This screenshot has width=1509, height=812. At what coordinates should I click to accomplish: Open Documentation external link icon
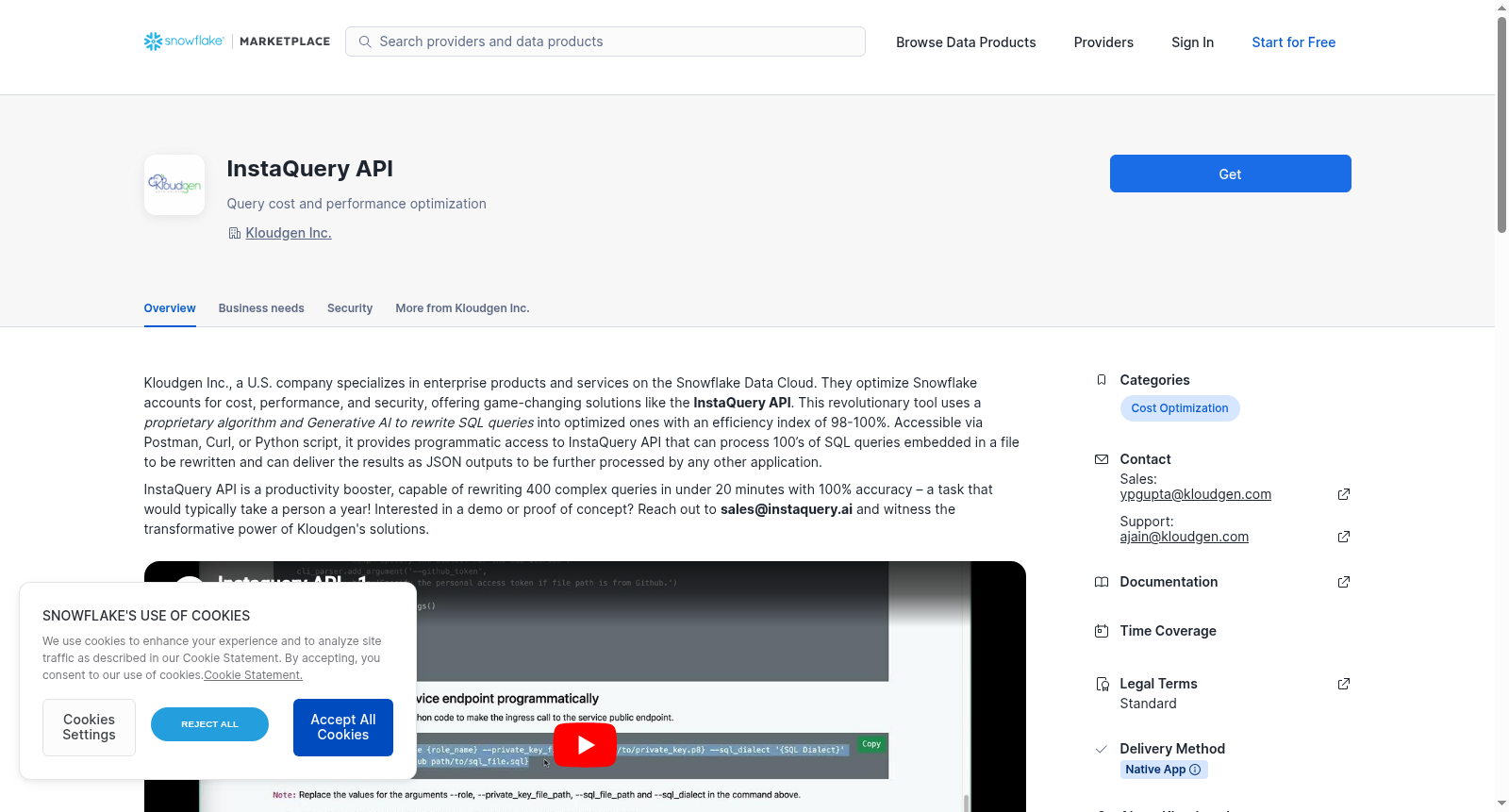[x=1344, y=582]
